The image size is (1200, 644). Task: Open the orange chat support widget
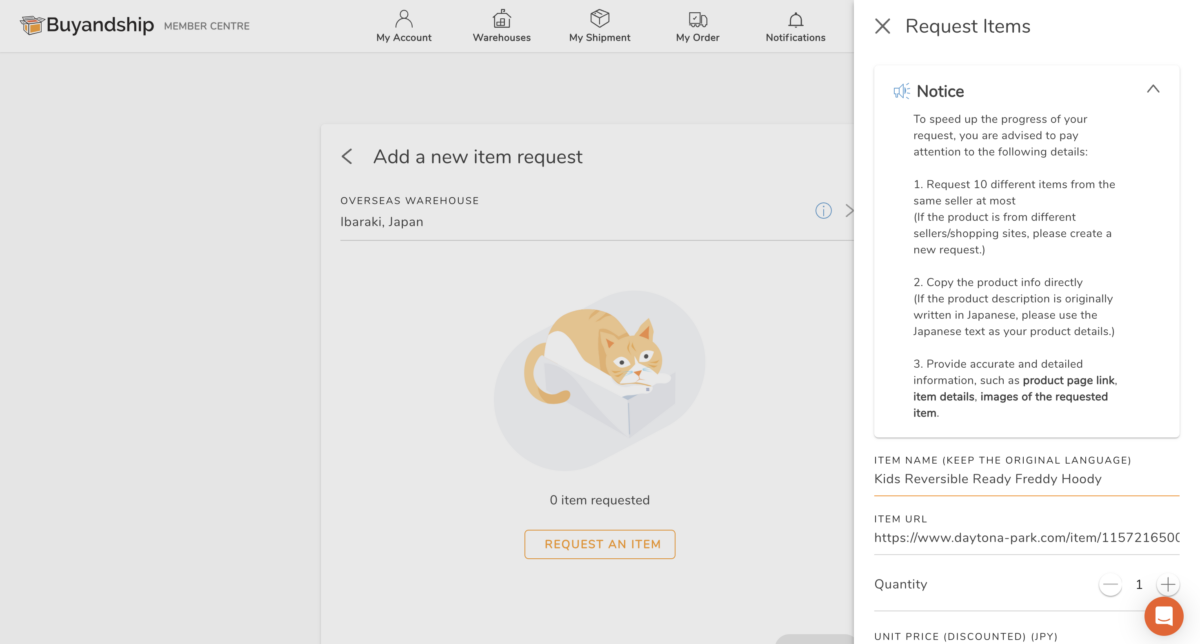click(1163, 615)
